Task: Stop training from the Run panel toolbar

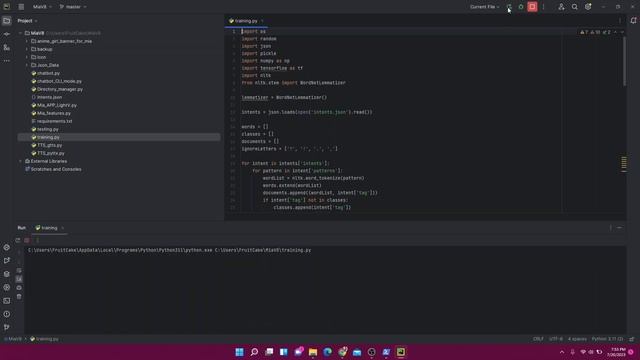Action: coord(27,240)
